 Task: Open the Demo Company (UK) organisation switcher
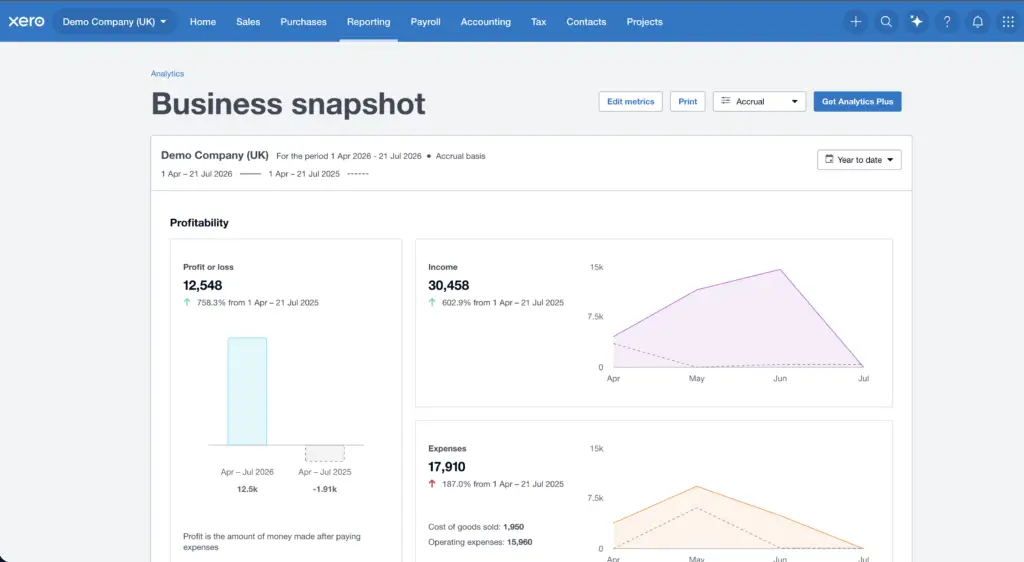pos(114,22)
